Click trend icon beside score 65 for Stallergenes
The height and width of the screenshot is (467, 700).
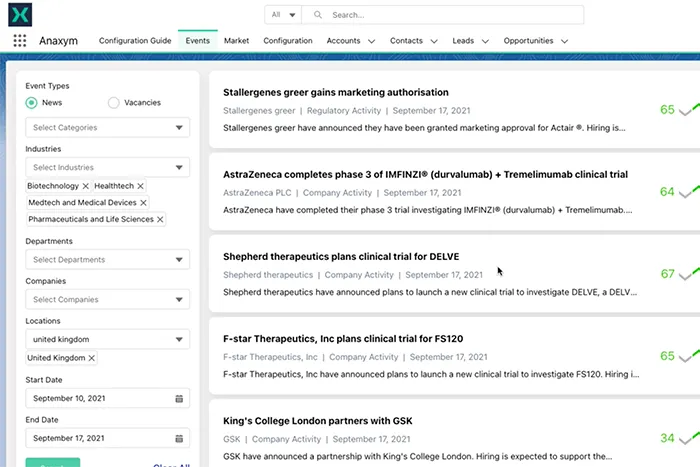click(x=689, y=109)
